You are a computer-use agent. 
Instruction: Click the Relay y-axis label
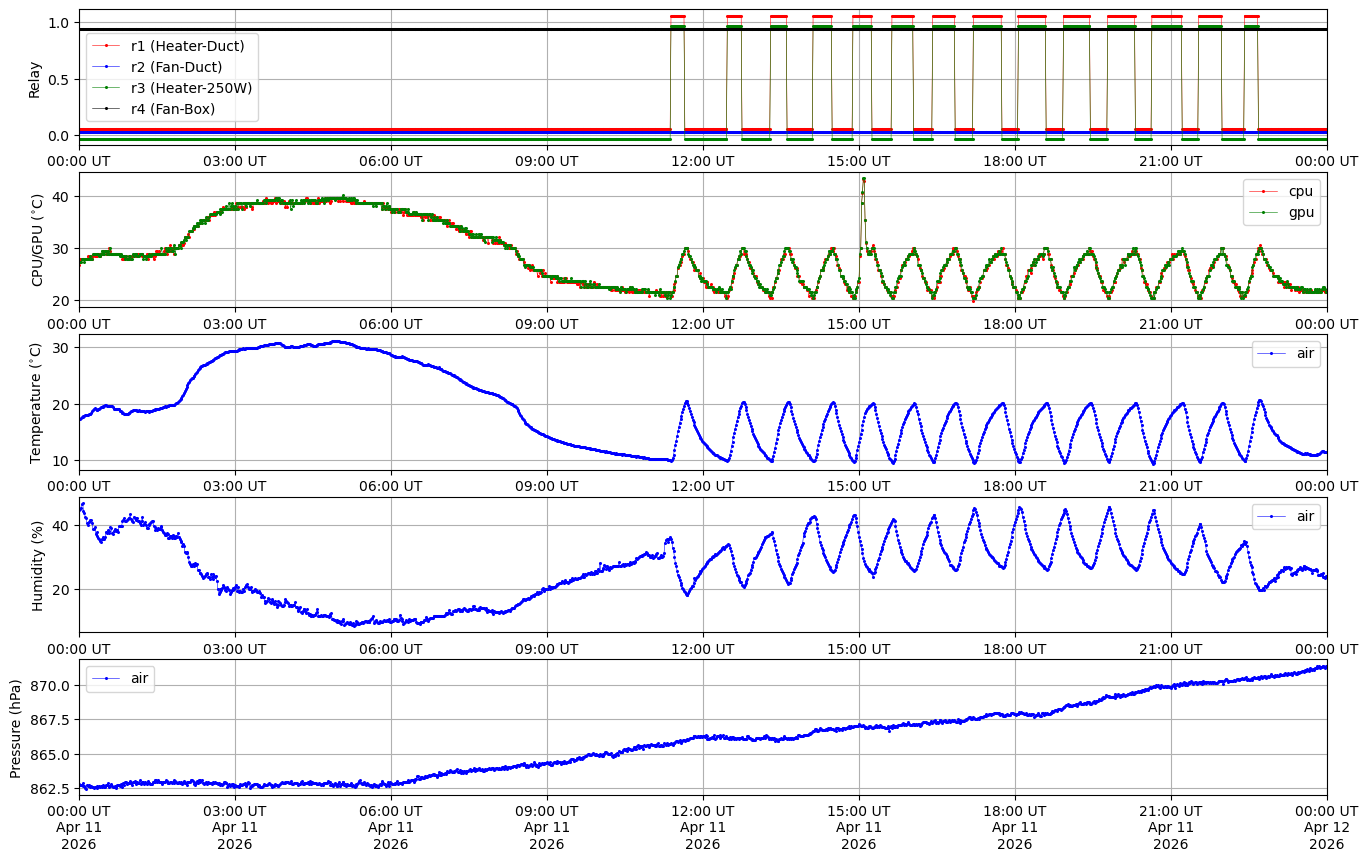pyautogui.click(x=35, y=79)
